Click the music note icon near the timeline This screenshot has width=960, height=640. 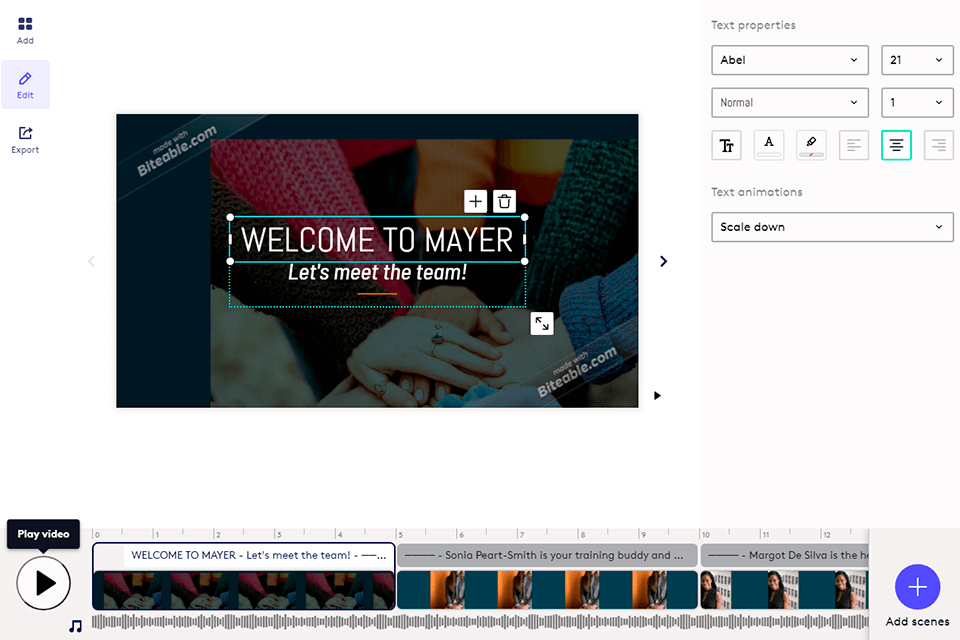[75, 626]
